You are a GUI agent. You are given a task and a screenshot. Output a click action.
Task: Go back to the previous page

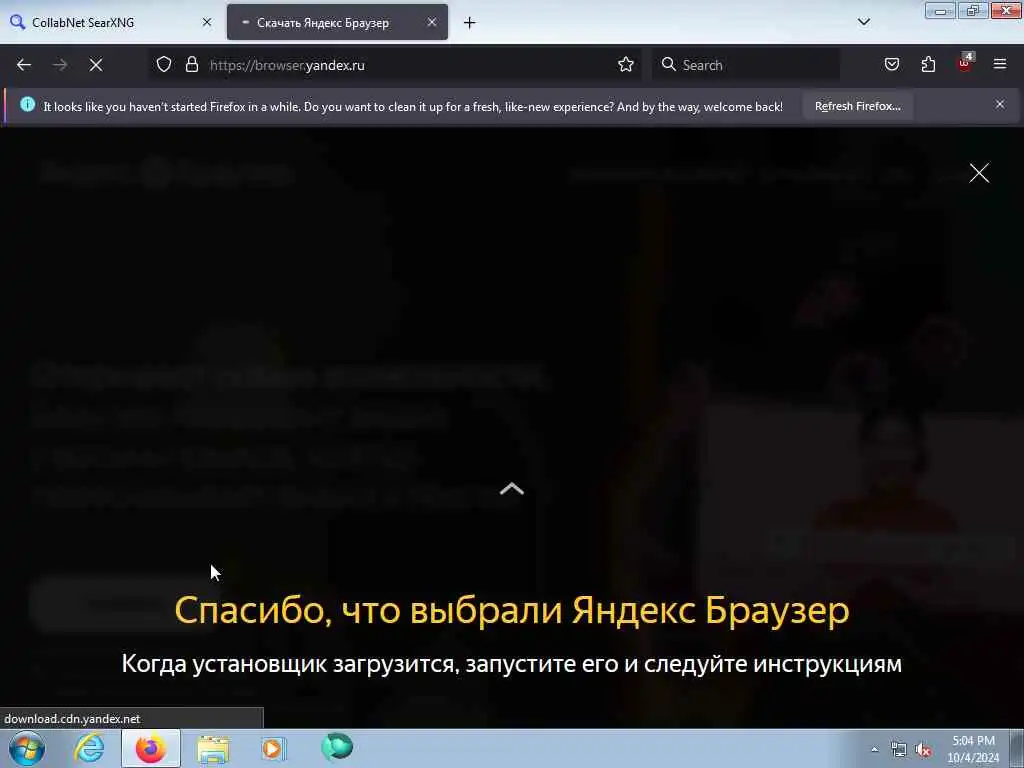pyautogui.click(x=24, y=65)
